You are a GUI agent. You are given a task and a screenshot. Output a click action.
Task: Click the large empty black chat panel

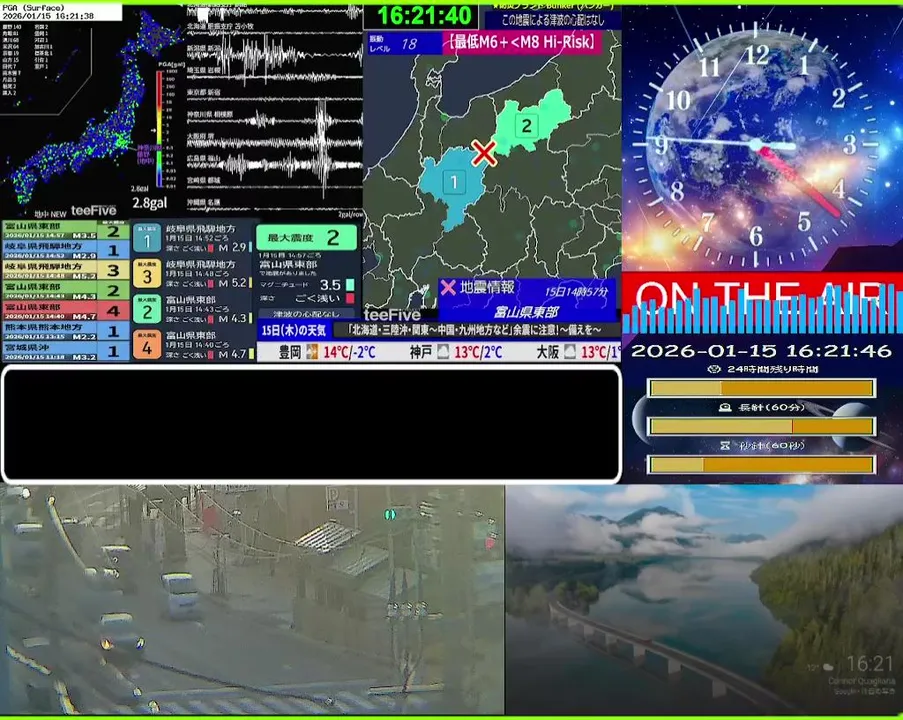[x=311, y=424]
